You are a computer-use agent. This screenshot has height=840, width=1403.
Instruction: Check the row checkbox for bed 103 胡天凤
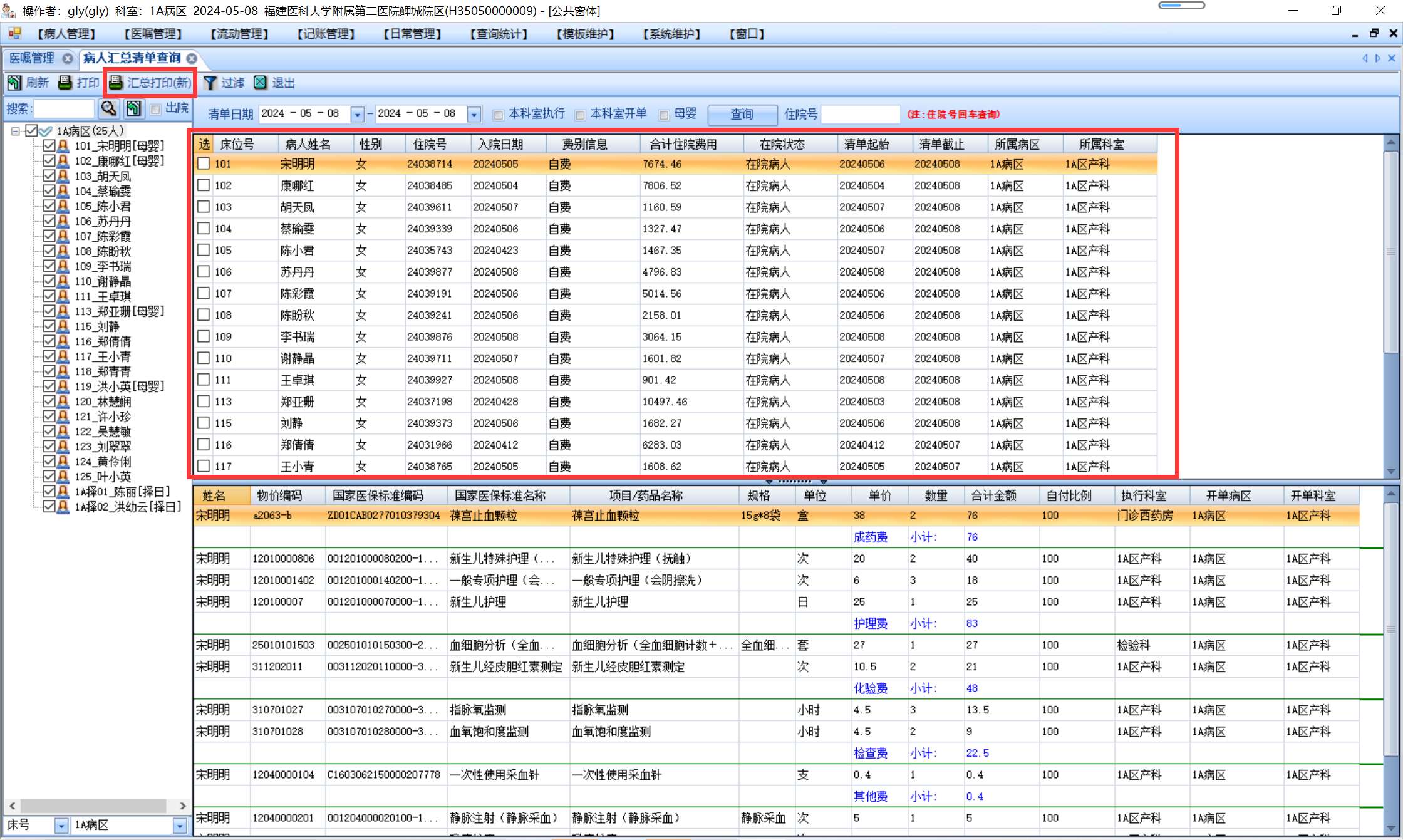pyautogui.click(x=204, y=207)
